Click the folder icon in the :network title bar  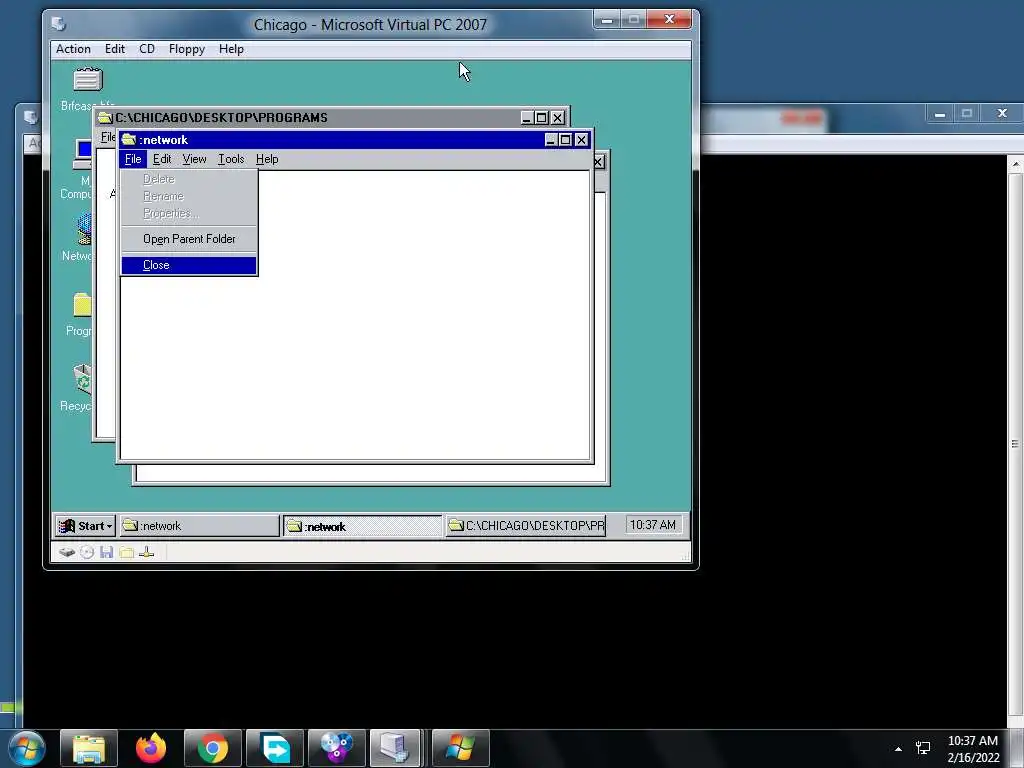tap(129, 140)
